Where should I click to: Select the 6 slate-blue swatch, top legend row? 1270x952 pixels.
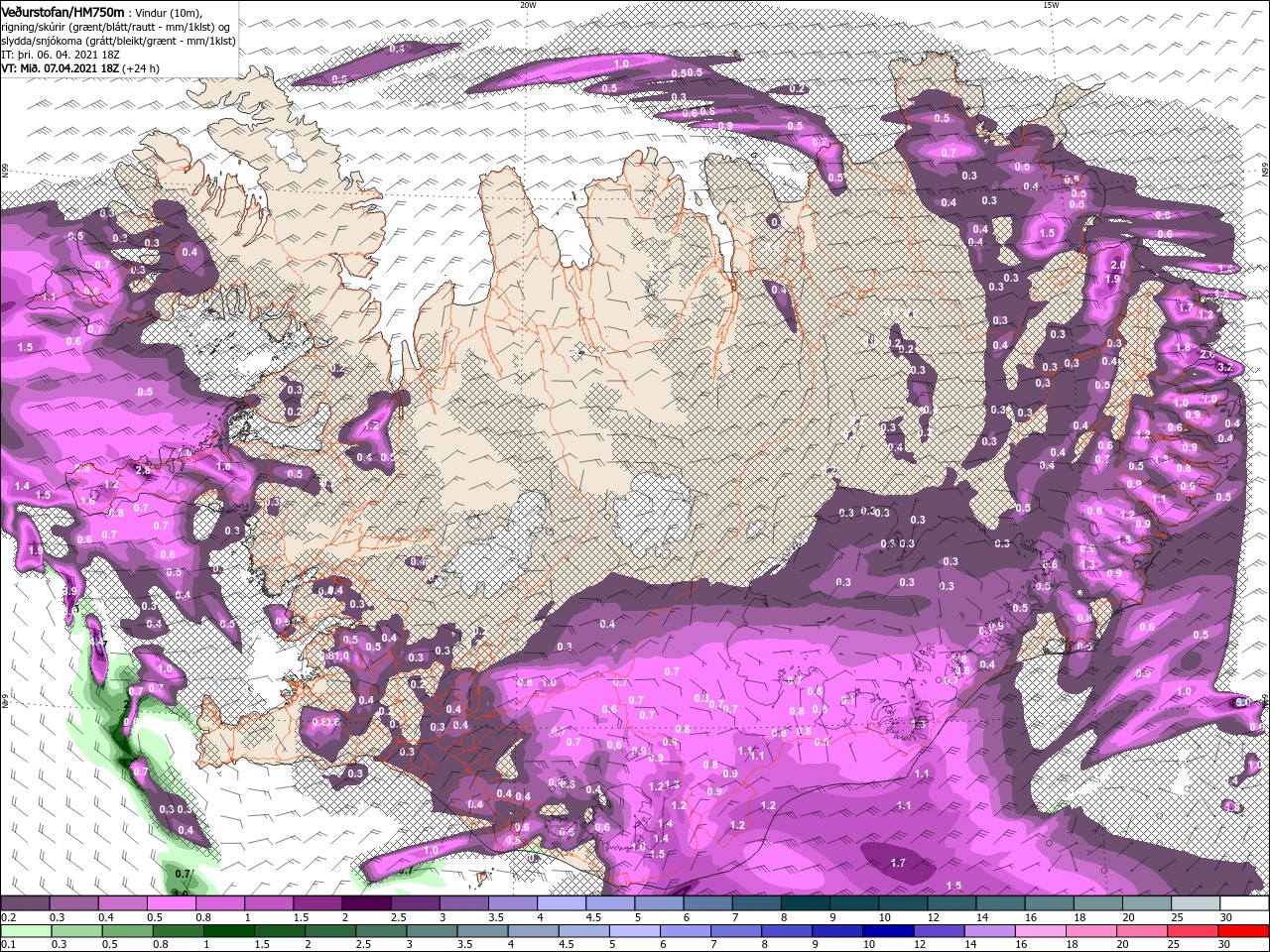click(x=707, y=903)
